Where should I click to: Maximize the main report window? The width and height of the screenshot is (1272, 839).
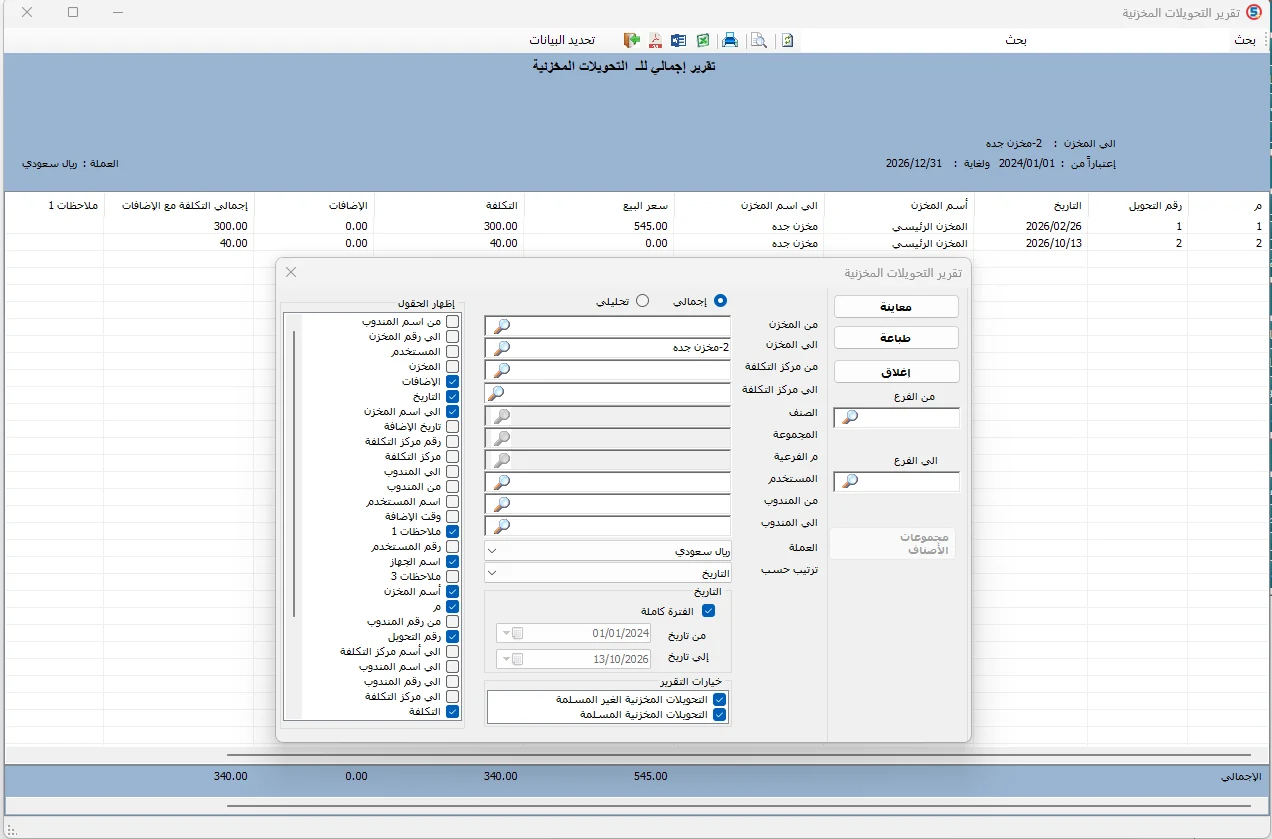click(x=73, y=12)
